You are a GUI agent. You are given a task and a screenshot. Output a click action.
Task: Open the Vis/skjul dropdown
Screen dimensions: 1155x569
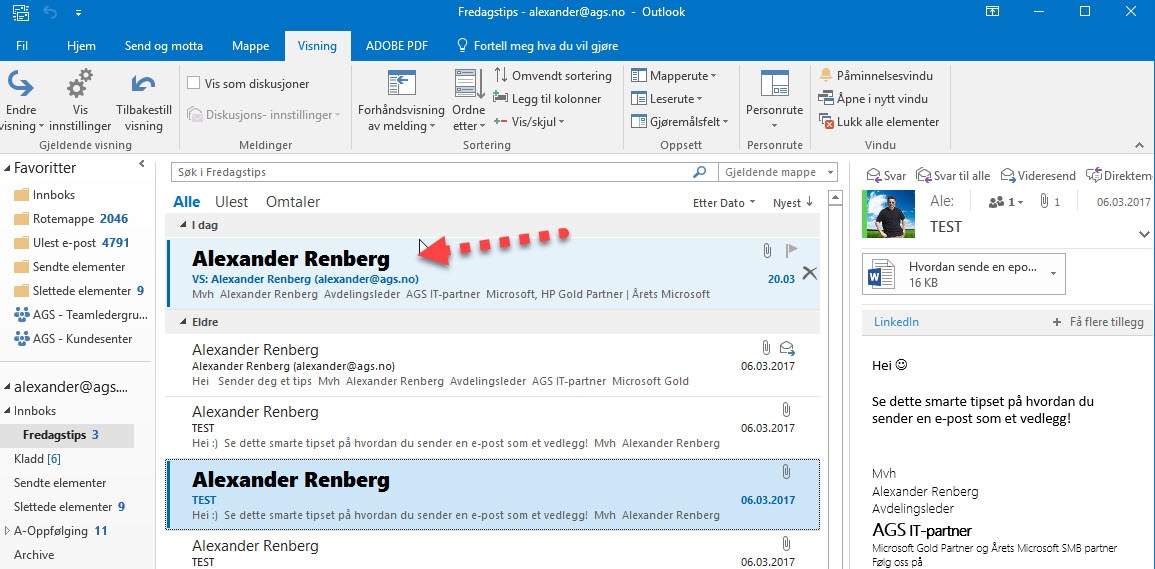click(529, 122)
